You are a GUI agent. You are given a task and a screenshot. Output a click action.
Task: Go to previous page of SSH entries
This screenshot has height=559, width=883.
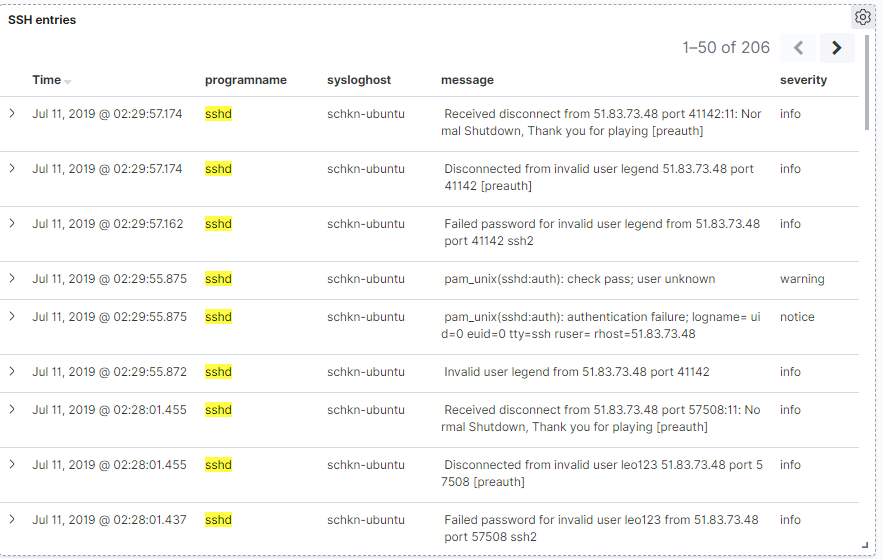(798, 48)
